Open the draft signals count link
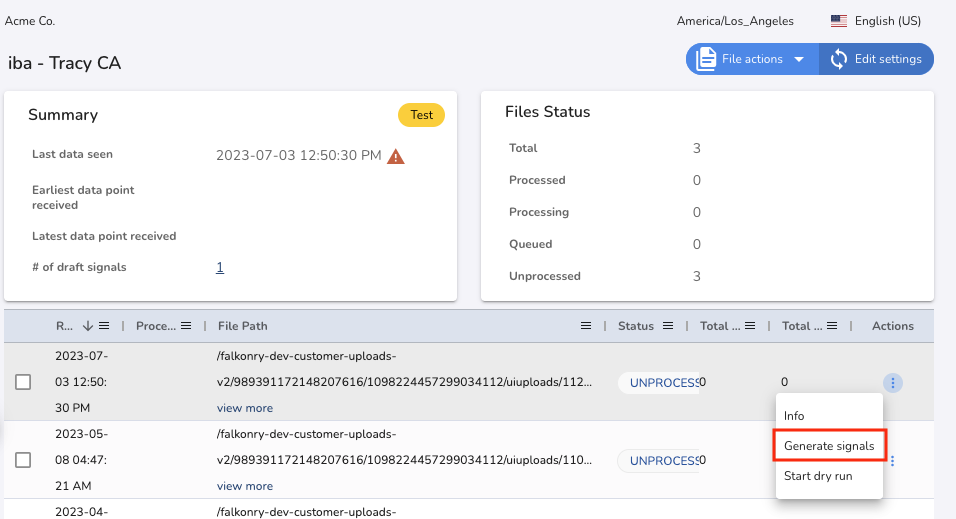 (x=219, y=267)
